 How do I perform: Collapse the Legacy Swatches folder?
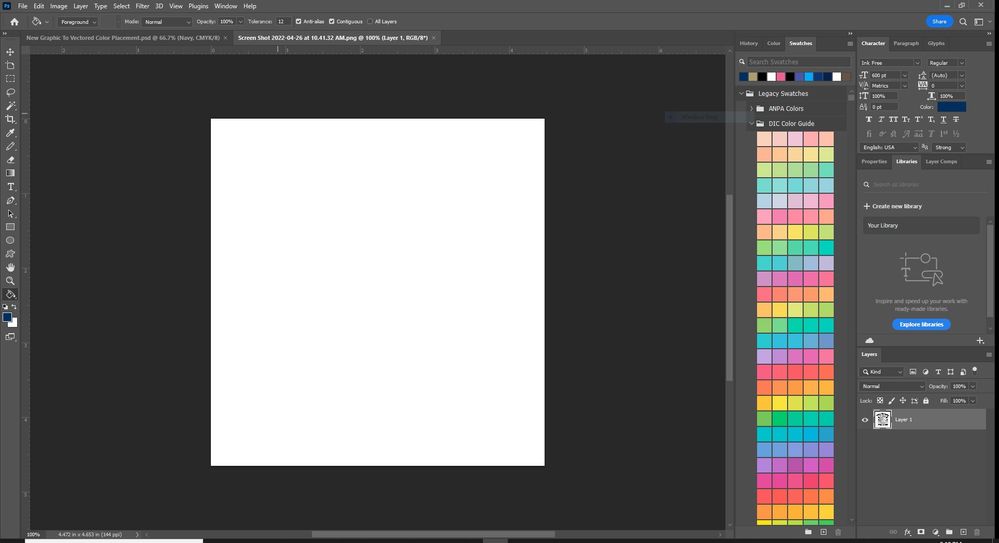[742, 94]
